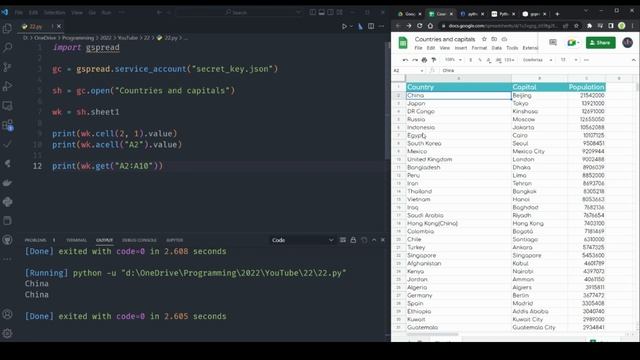Open editor More Actions ellipsis
The image size is (640, 360).
[381, 26]
